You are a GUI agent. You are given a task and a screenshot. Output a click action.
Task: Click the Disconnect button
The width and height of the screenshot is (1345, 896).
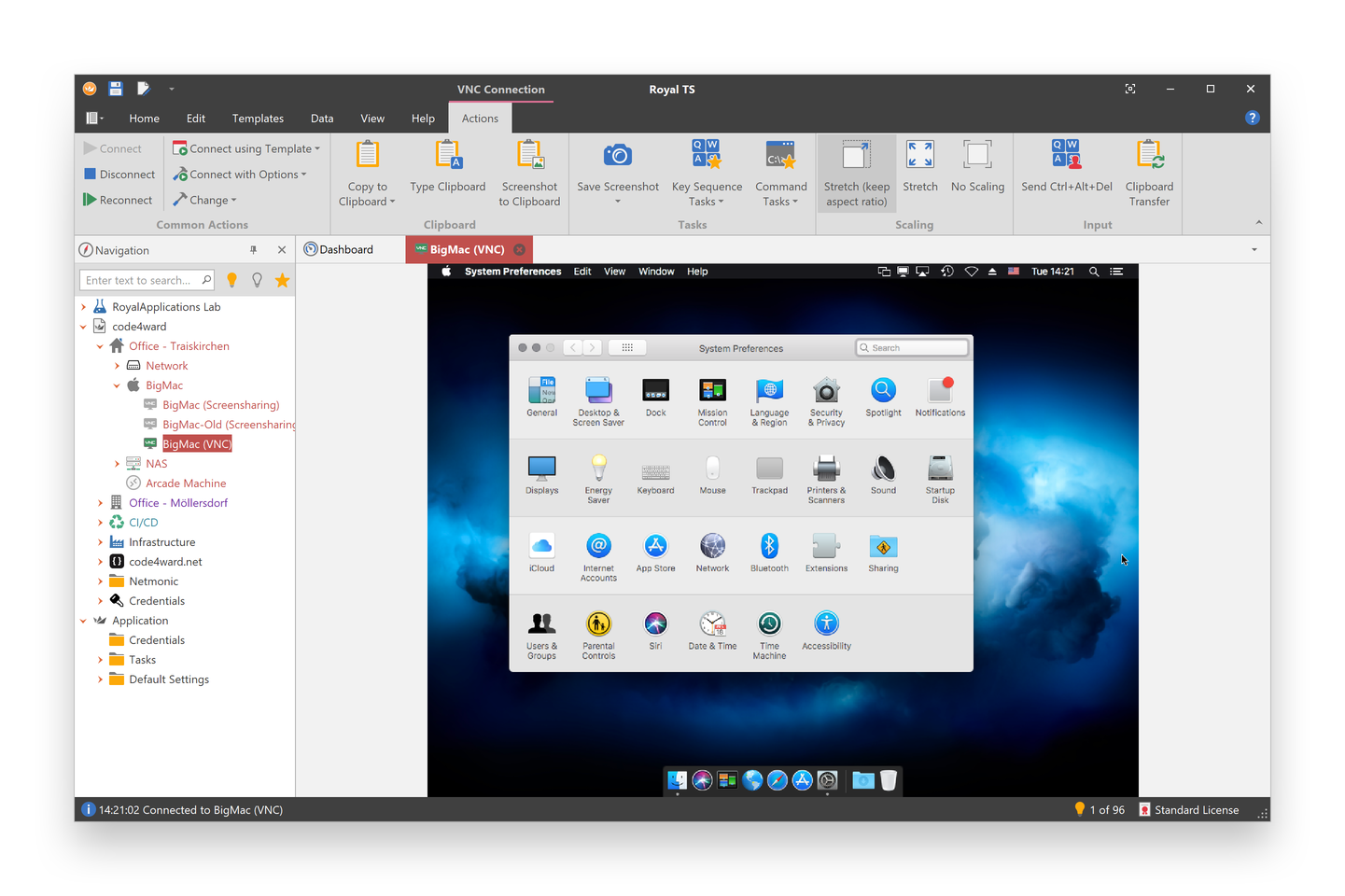pyautogui.click(x=119, y=174)
